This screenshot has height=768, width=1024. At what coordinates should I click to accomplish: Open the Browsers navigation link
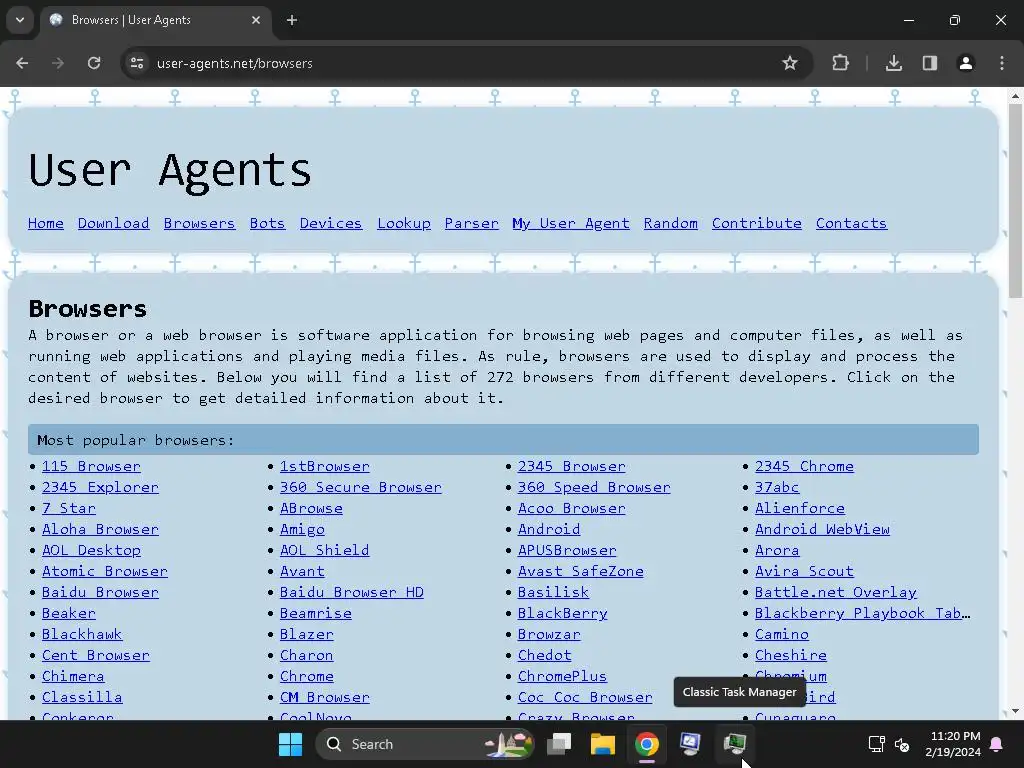click(x=199, y=223)
